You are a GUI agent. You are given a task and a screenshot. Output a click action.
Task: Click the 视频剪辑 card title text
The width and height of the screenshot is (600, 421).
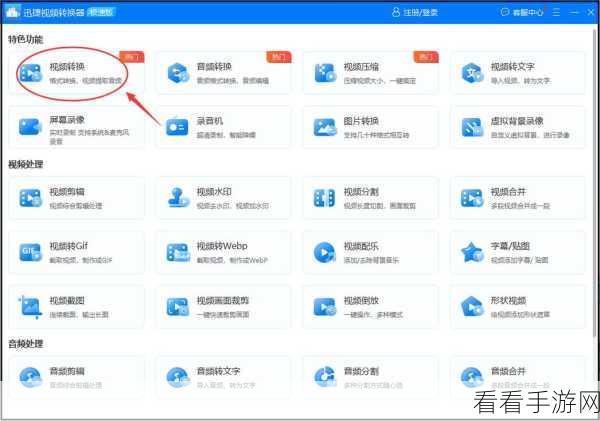(67, 192)
